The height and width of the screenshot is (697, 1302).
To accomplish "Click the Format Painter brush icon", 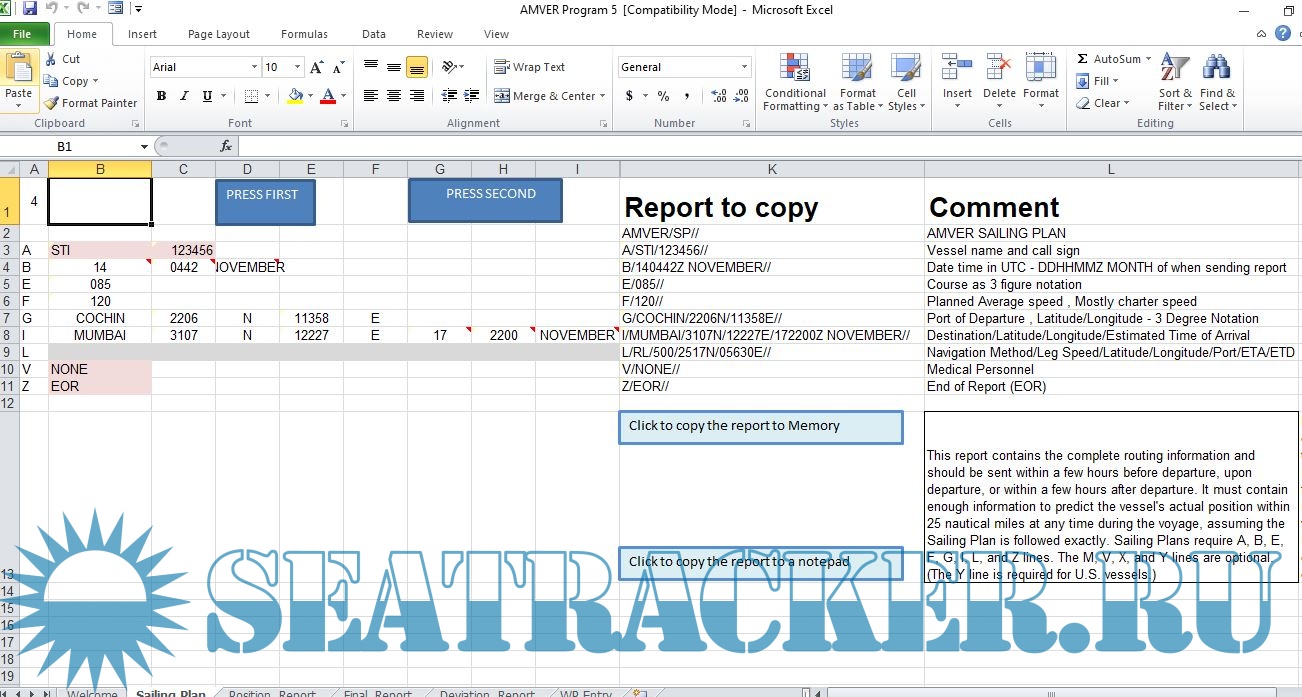I will pyautogui.click(x=52, y=103).
